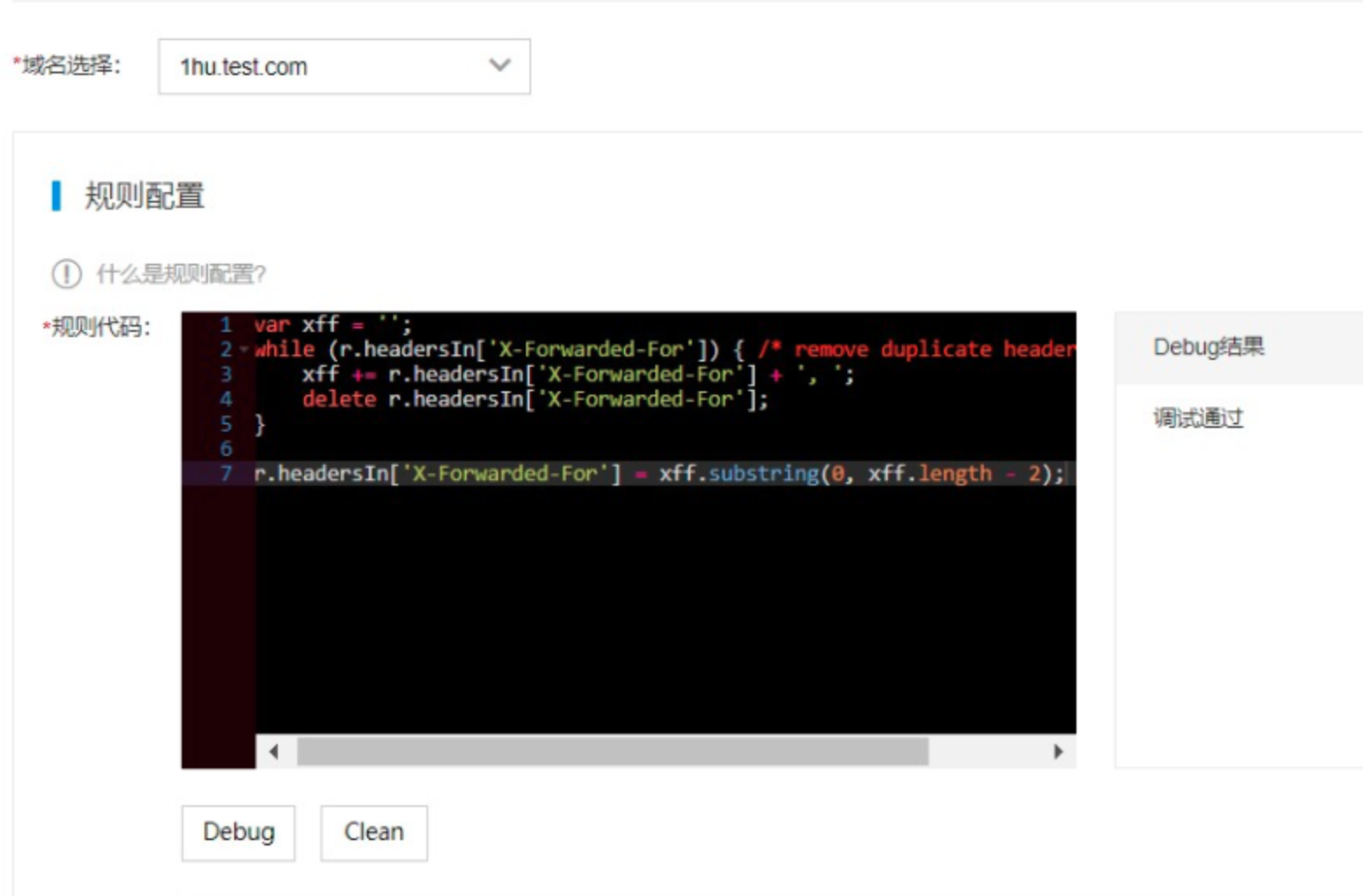Click the line number 6 in the gutter

pos(226,449)
